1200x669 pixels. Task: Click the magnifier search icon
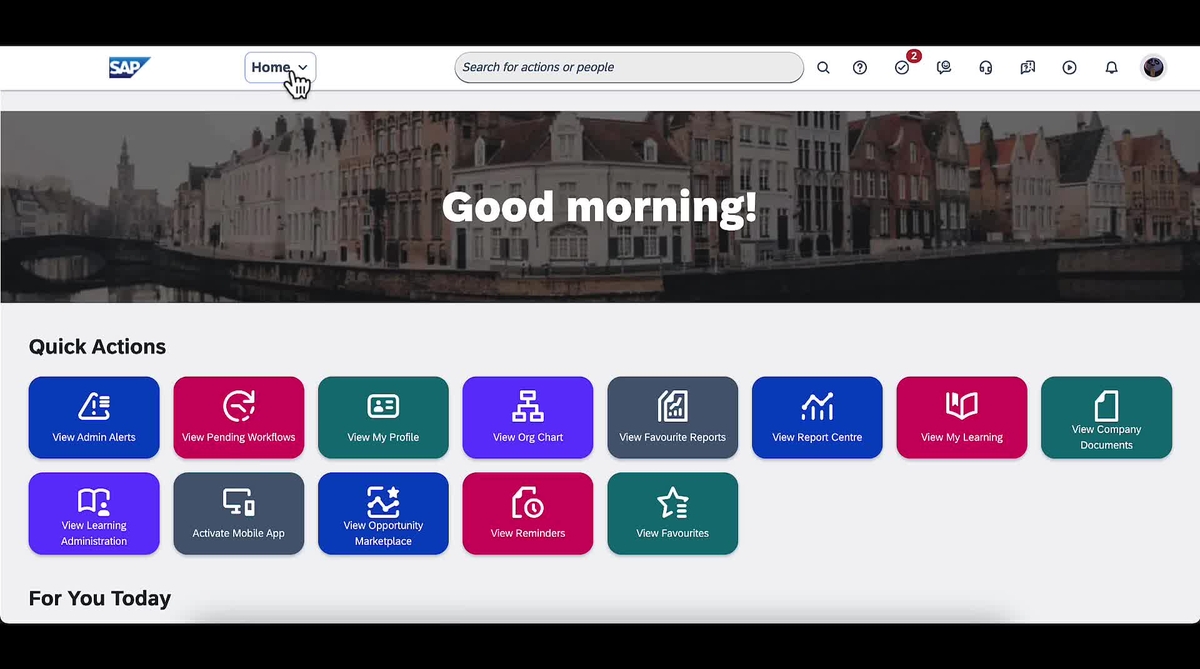(x=823, y=68)
